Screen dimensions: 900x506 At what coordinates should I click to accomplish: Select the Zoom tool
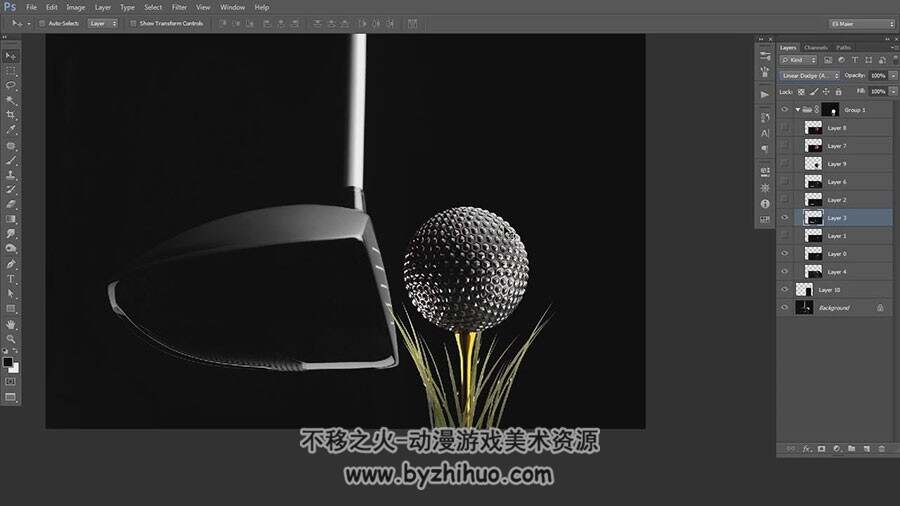(x=11, y=339)
